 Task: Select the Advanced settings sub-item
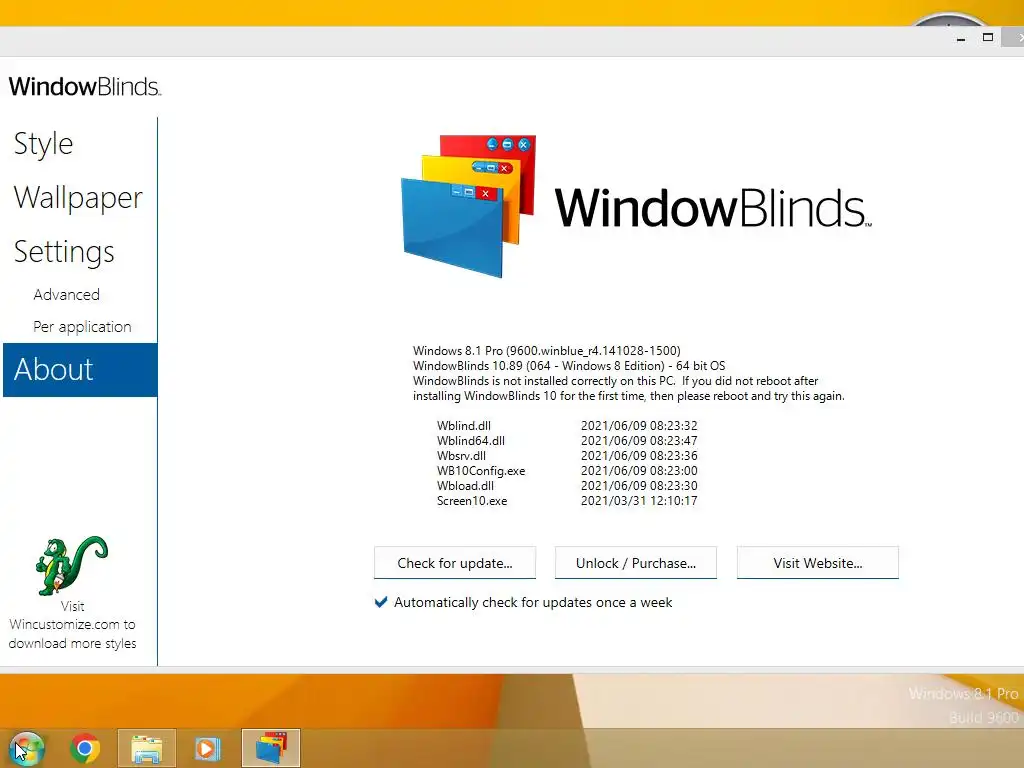click(x=67, y=295)
